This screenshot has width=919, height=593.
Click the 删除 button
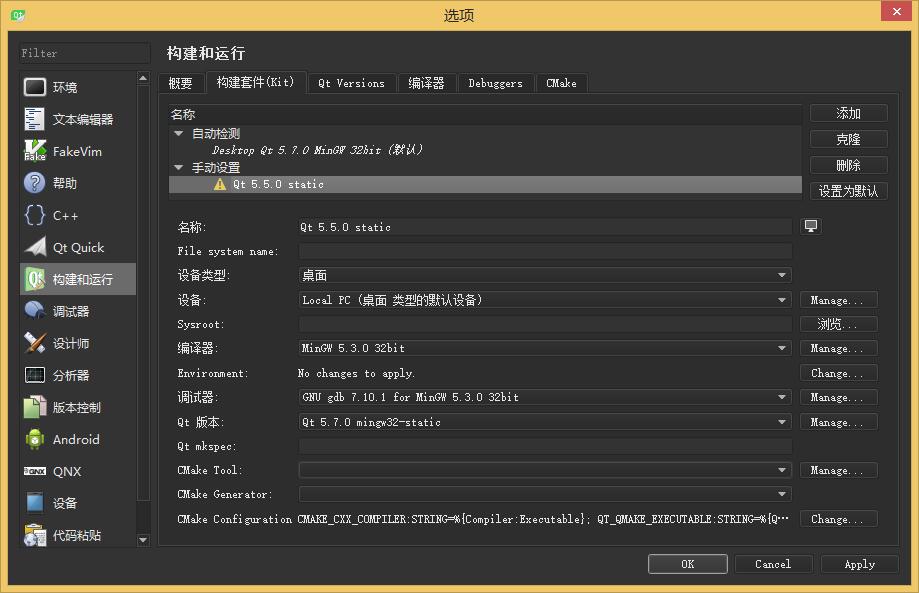coord(849,165)
